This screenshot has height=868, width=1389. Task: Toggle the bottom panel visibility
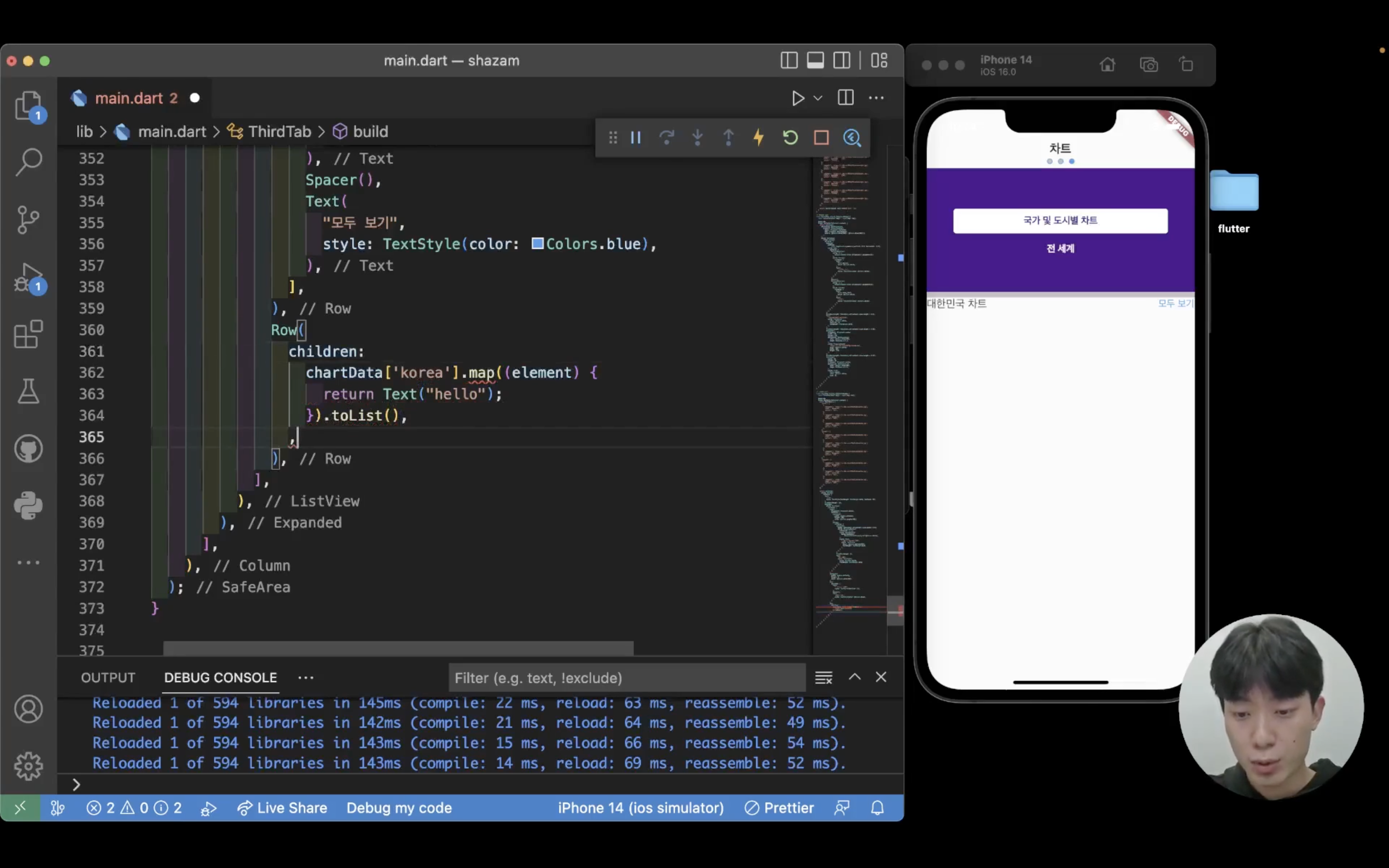(x=816, y=60)
